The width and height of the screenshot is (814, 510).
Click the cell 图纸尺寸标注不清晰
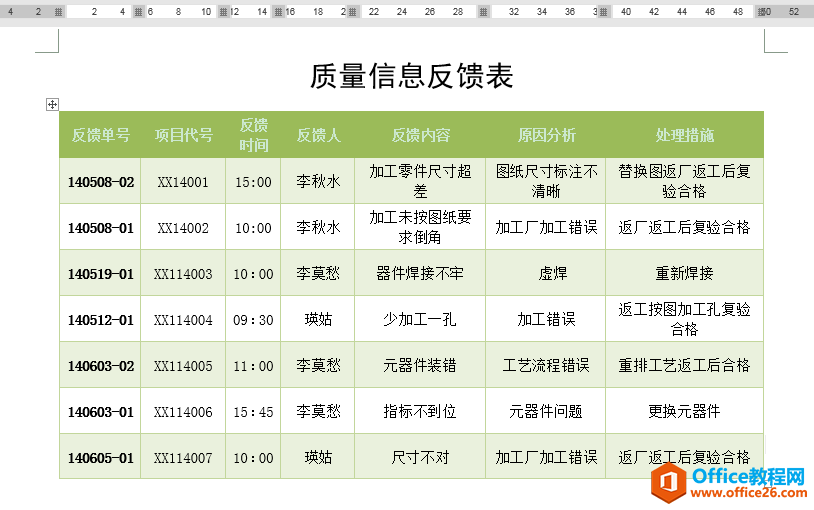pyautogui.click(x=546, y=181)
